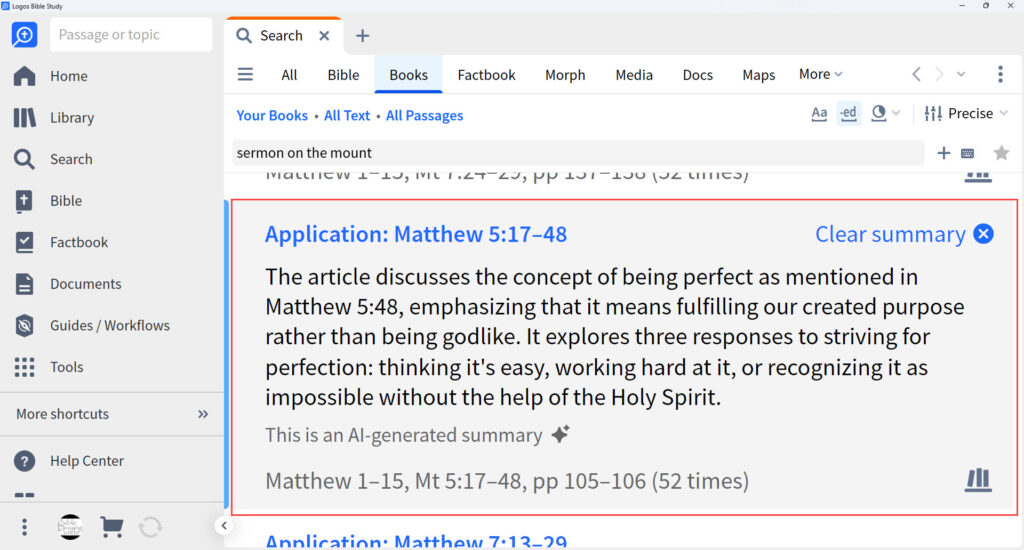The width and height of the screenshot is (1024, 550).
Task: Switch to the Morph search tab
Action: tap(565, 75)
